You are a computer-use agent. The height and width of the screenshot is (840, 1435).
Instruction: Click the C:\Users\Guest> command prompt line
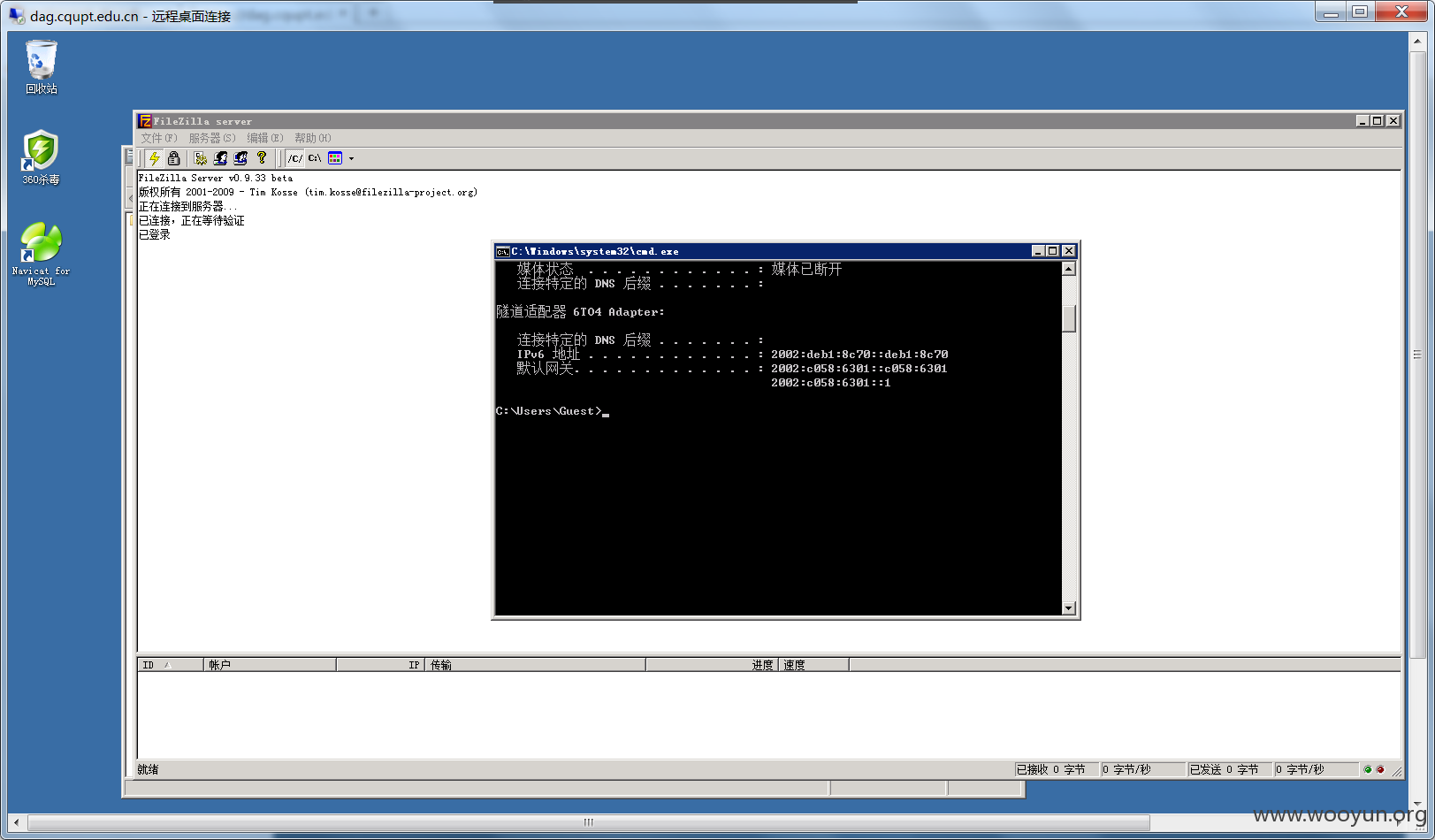click(x=553, y=411)
